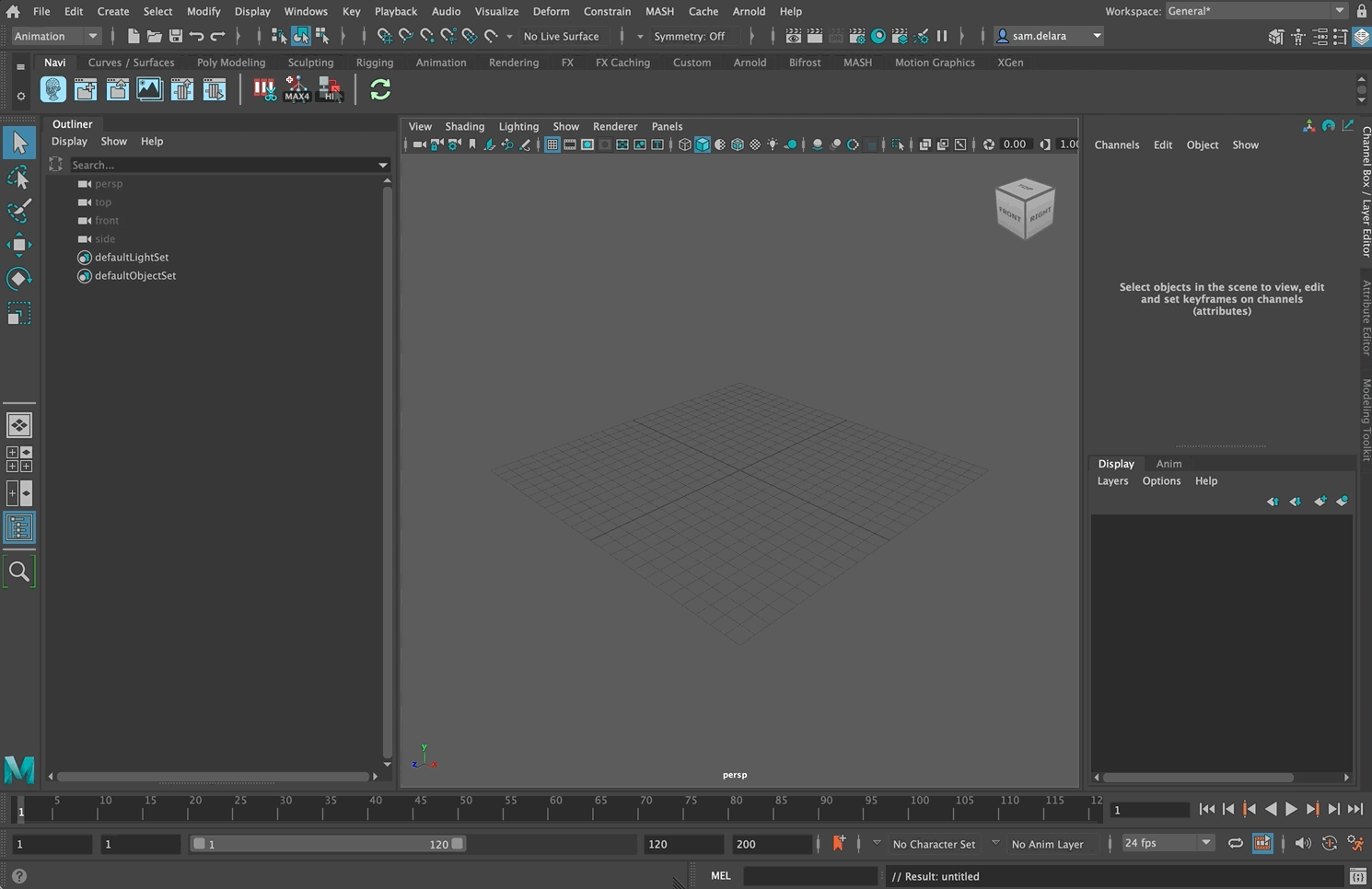1372x889 pixels.
Task: Click the time slider at frame 60
Action: [x=555, y=808]
